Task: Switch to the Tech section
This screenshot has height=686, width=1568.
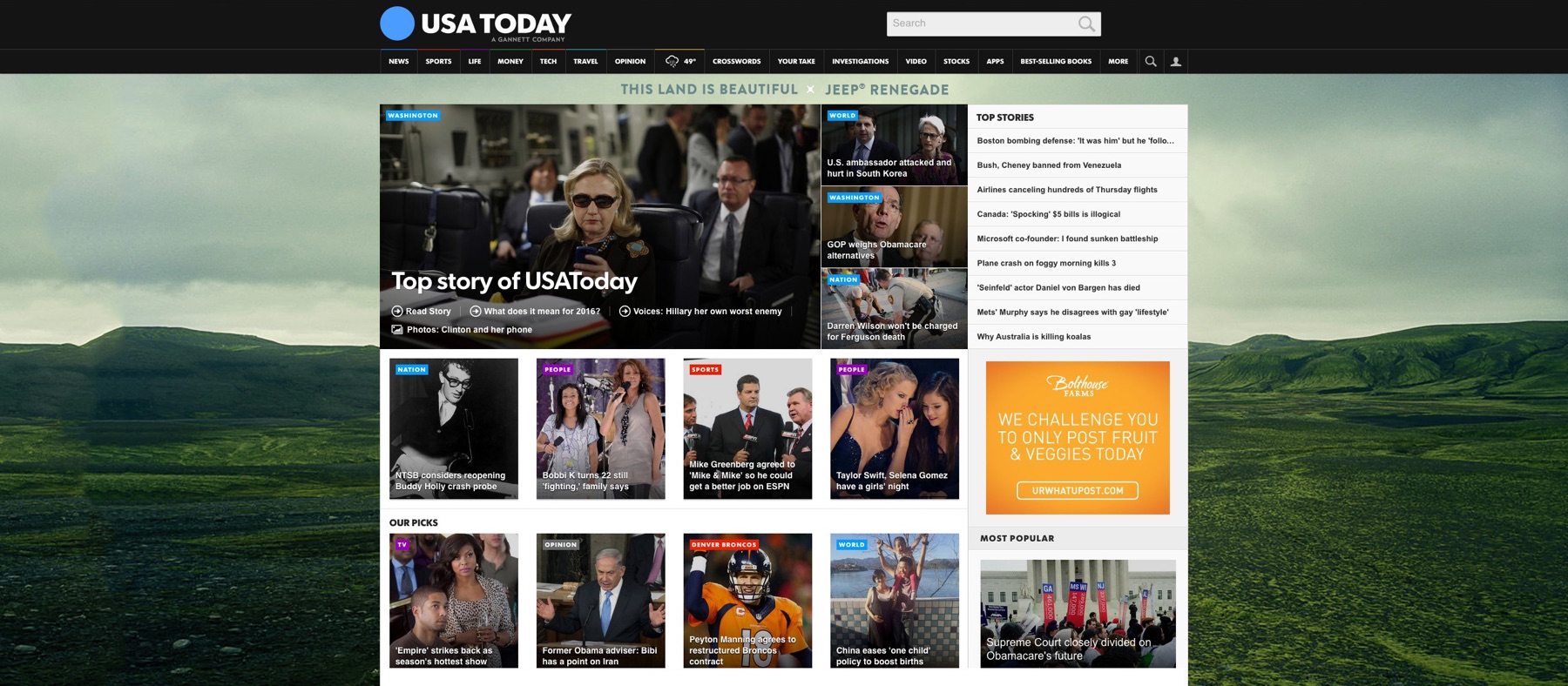Action: click(548, 62)
